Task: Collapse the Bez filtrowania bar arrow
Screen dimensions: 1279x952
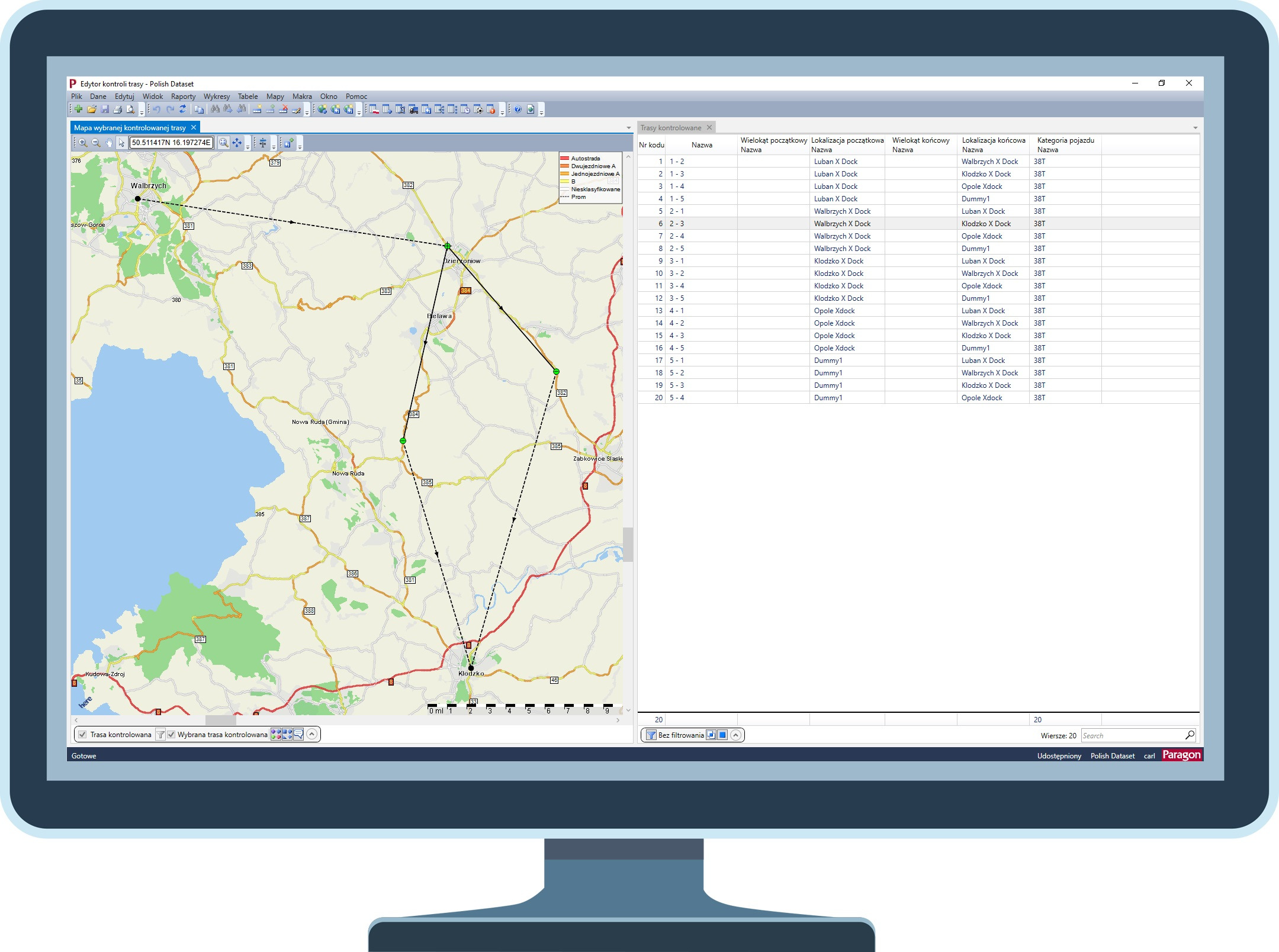Action: coord(735,735)
